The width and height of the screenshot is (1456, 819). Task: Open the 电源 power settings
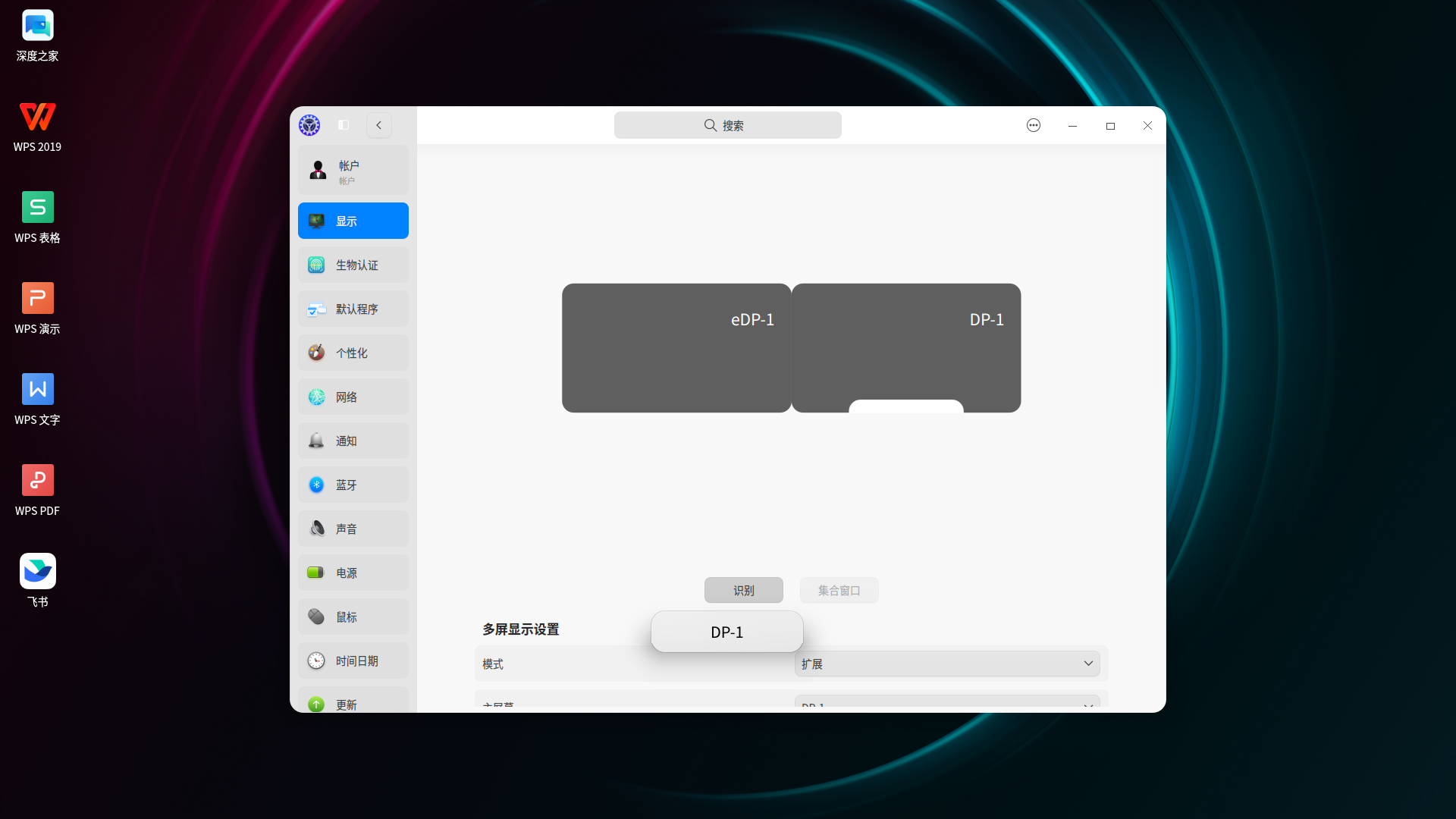click(353, 573)
